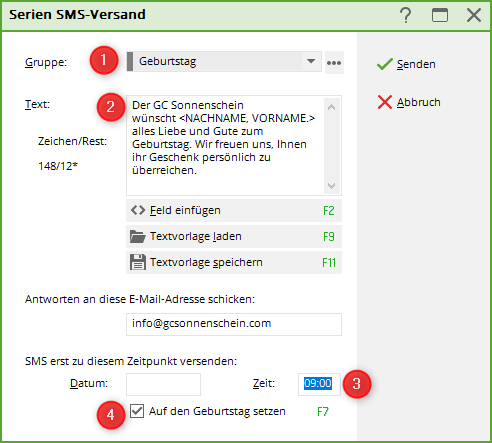The width and height of the screenshot is (492, 443).
Task: Expand the Gruppe dropdown arrow
Action: click(x=311, y=61)
